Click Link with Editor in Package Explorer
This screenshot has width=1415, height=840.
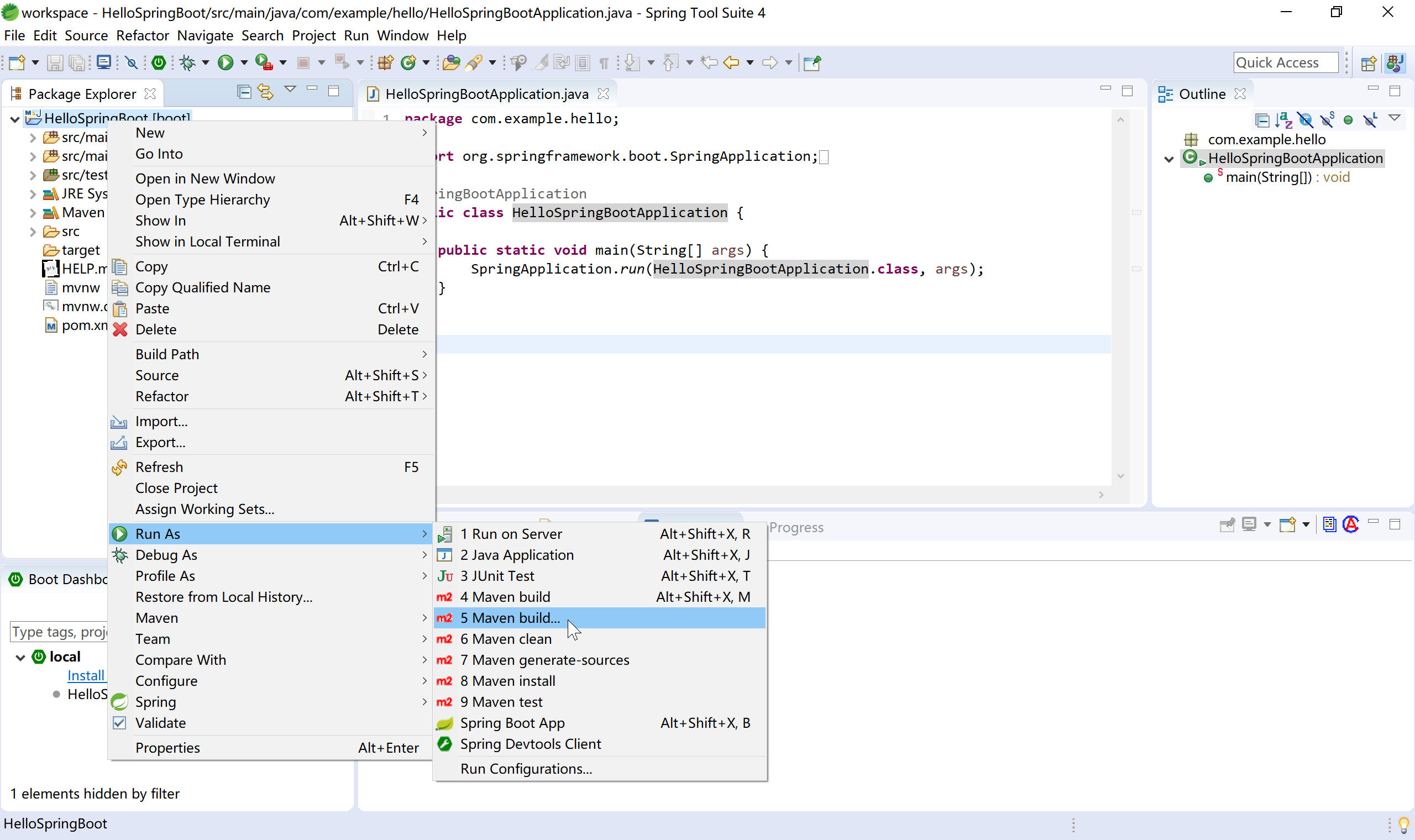(x=265, y=91)
